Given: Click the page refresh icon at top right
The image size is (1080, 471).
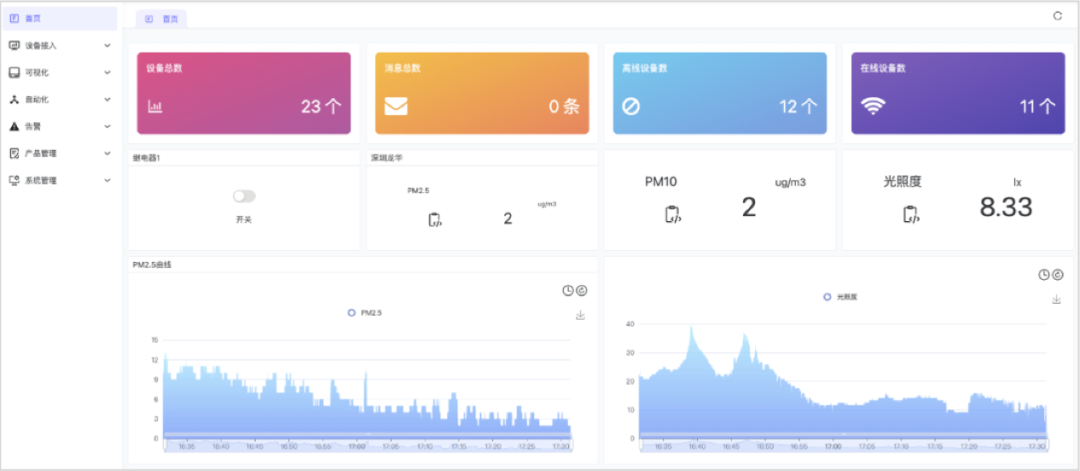Looking at the screenshot, I should pos(1058,16).
